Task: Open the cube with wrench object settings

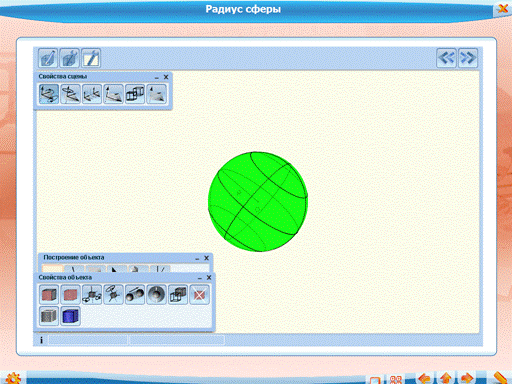Action: [x=69, y=58]
